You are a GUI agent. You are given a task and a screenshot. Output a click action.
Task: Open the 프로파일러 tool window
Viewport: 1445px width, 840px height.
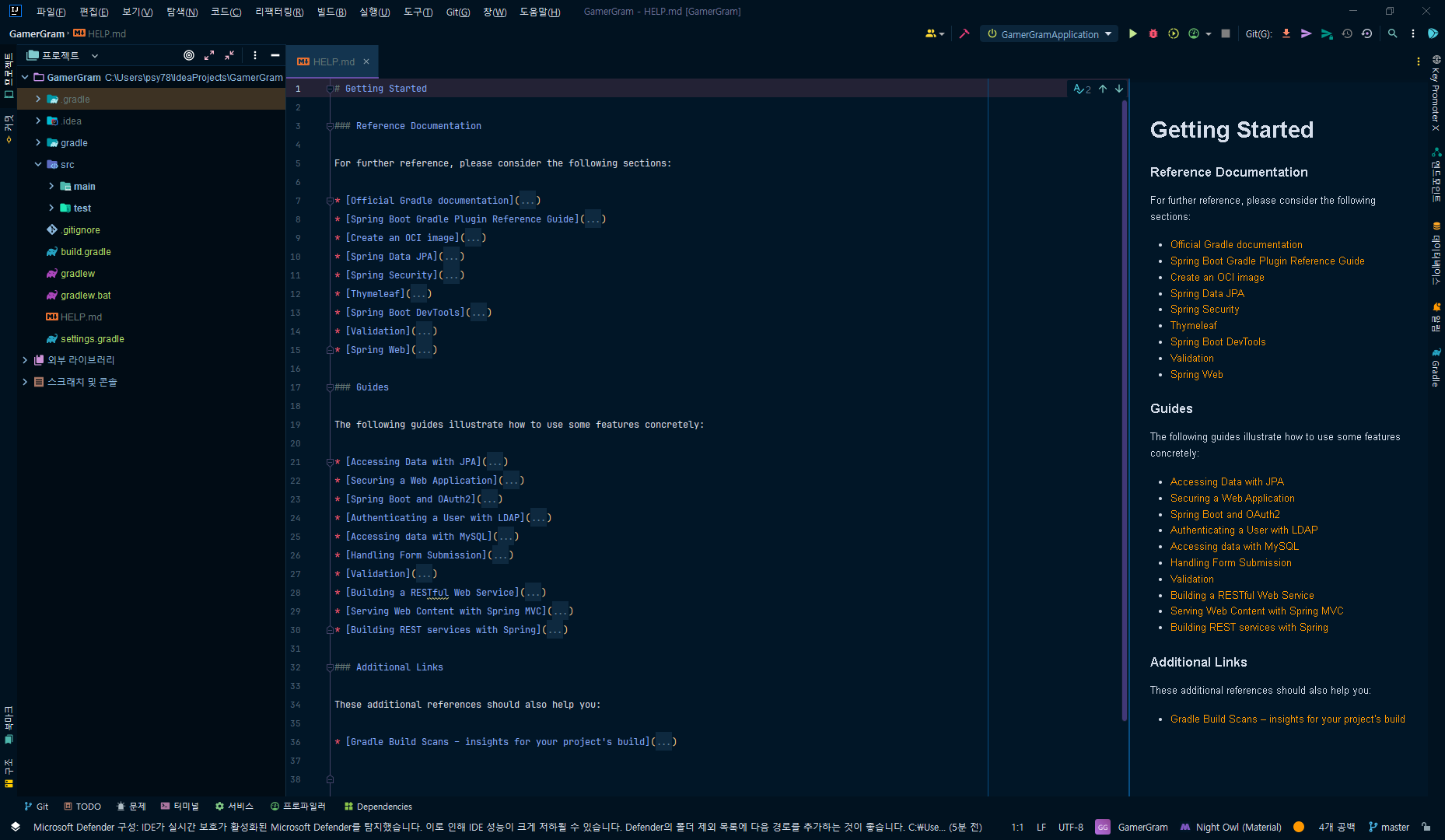pyautogui.click(x=298, y=807)
